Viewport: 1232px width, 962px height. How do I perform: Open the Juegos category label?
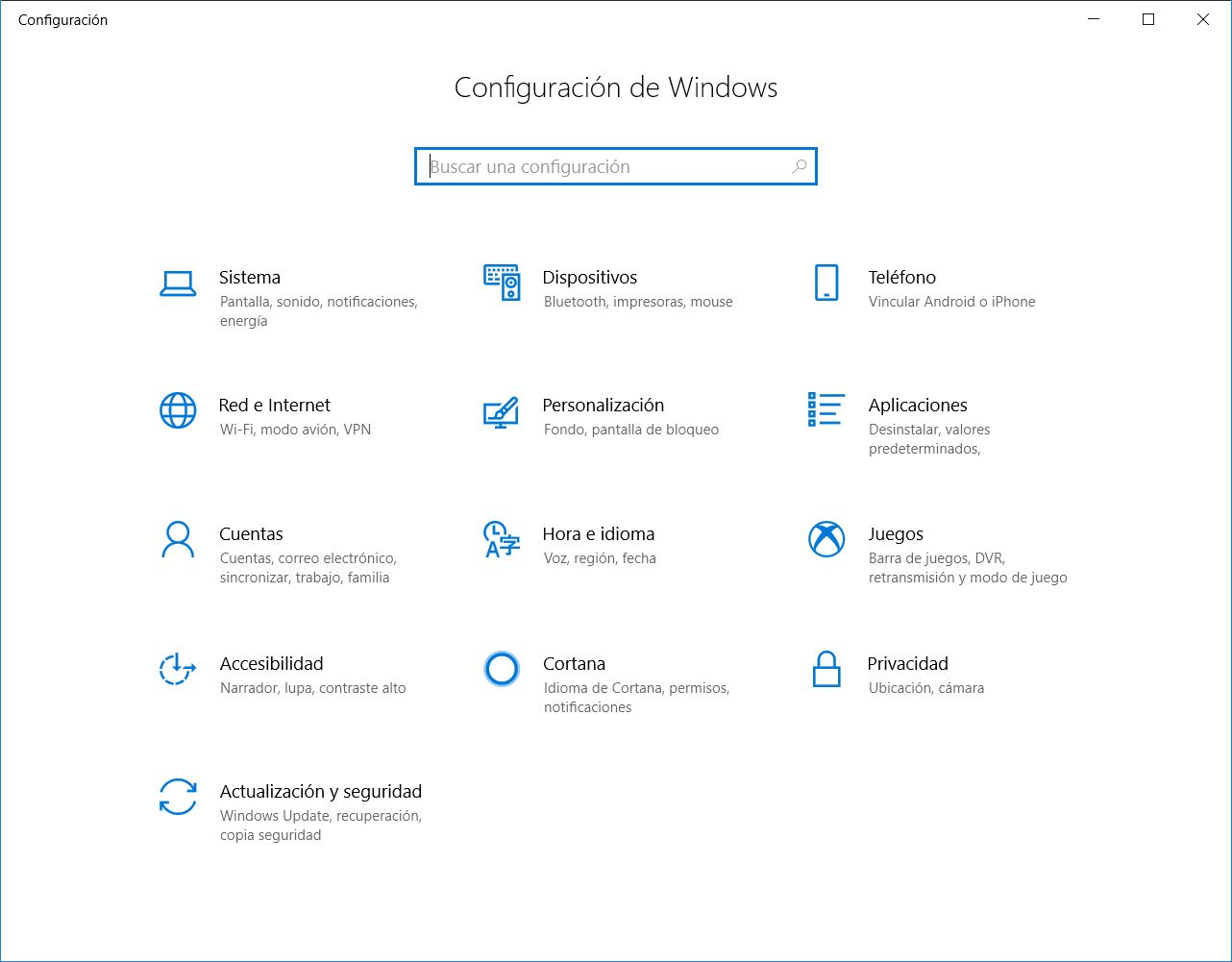[x=896, y=534]
